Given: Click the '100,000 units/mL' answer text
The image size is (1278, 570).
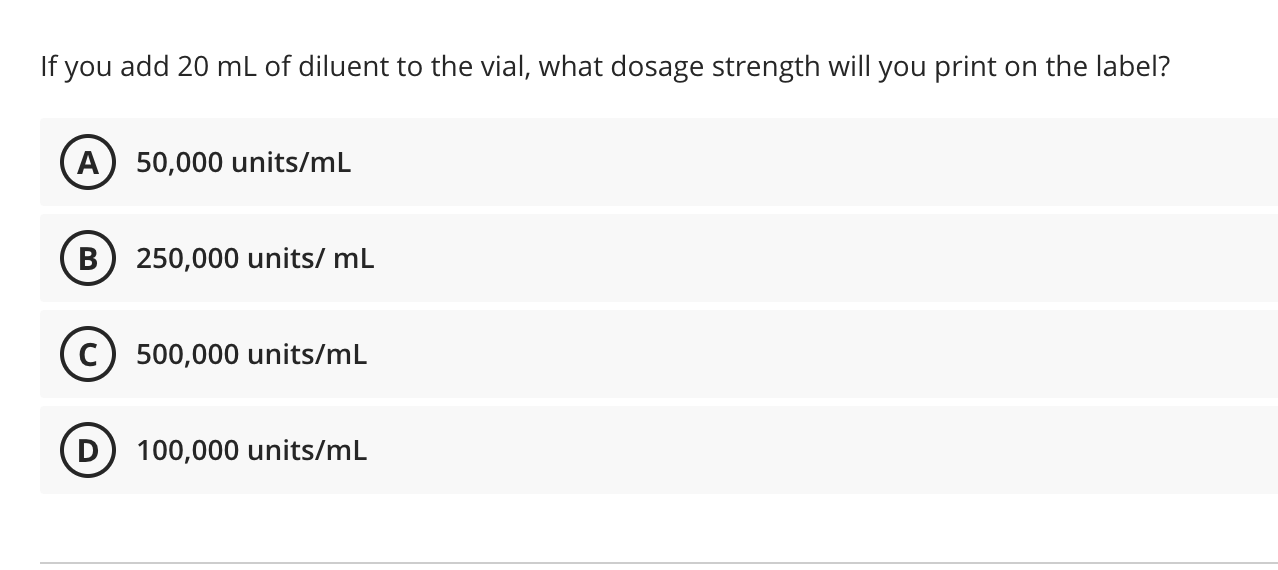Looking at the screenshot, I should click(252, 451).
